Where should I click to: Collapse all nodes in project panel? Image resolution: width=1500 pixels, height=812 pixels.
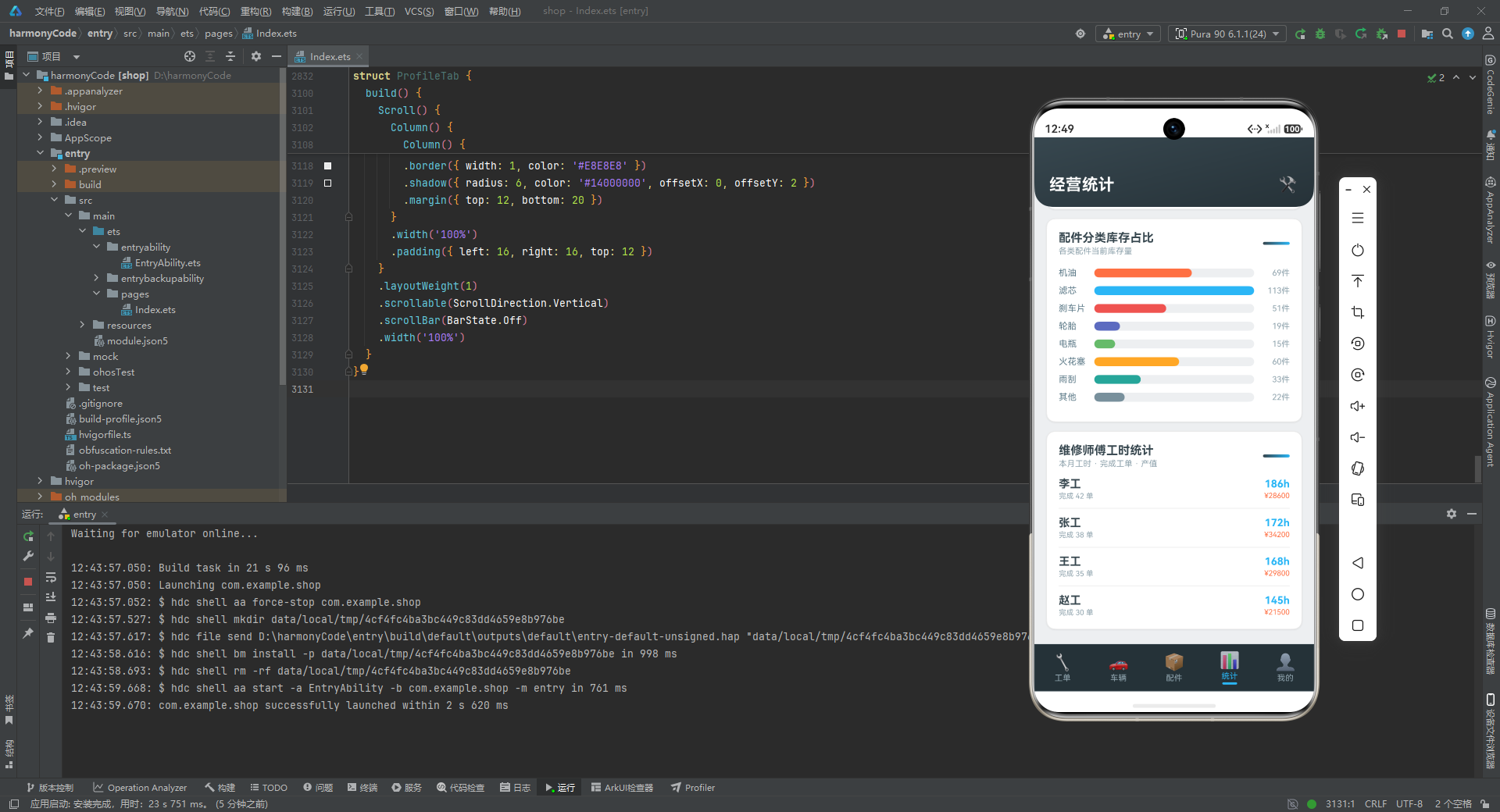230,56
